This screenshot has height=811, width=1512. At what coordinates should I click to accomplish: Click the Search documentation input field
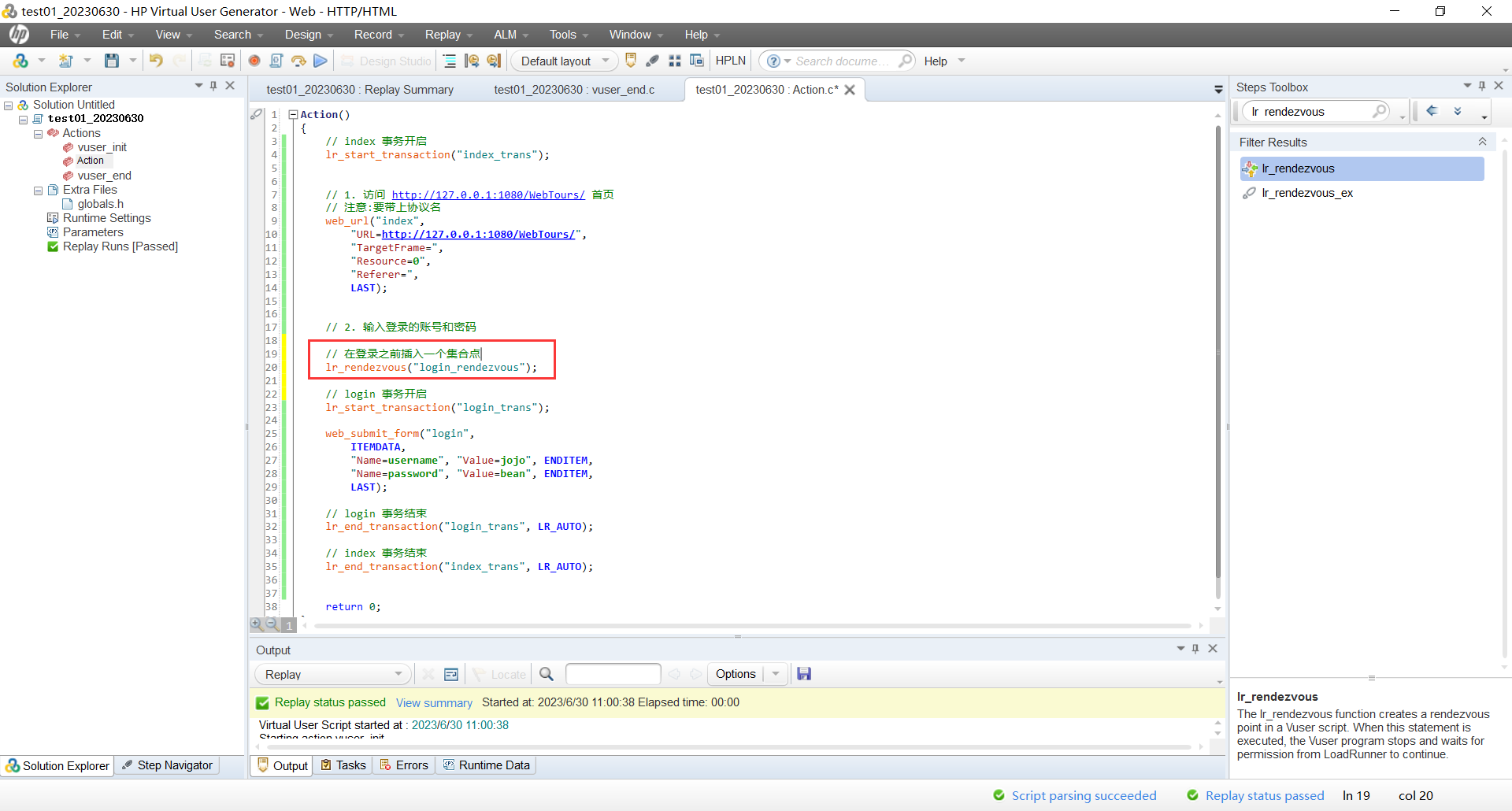pos(841,61)
